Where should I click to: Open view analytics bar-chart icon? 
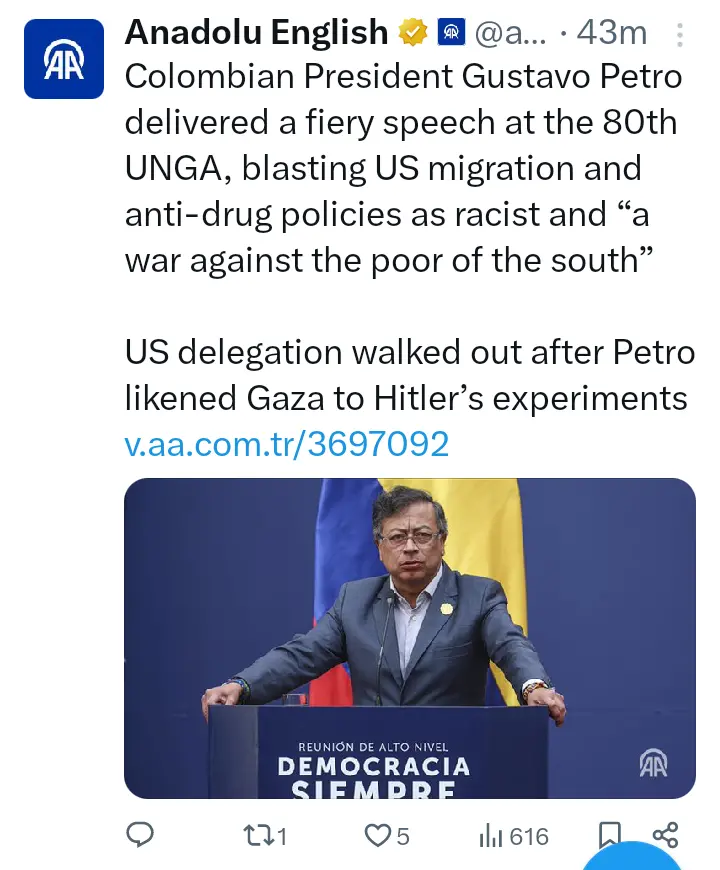[x=491, y=835]
